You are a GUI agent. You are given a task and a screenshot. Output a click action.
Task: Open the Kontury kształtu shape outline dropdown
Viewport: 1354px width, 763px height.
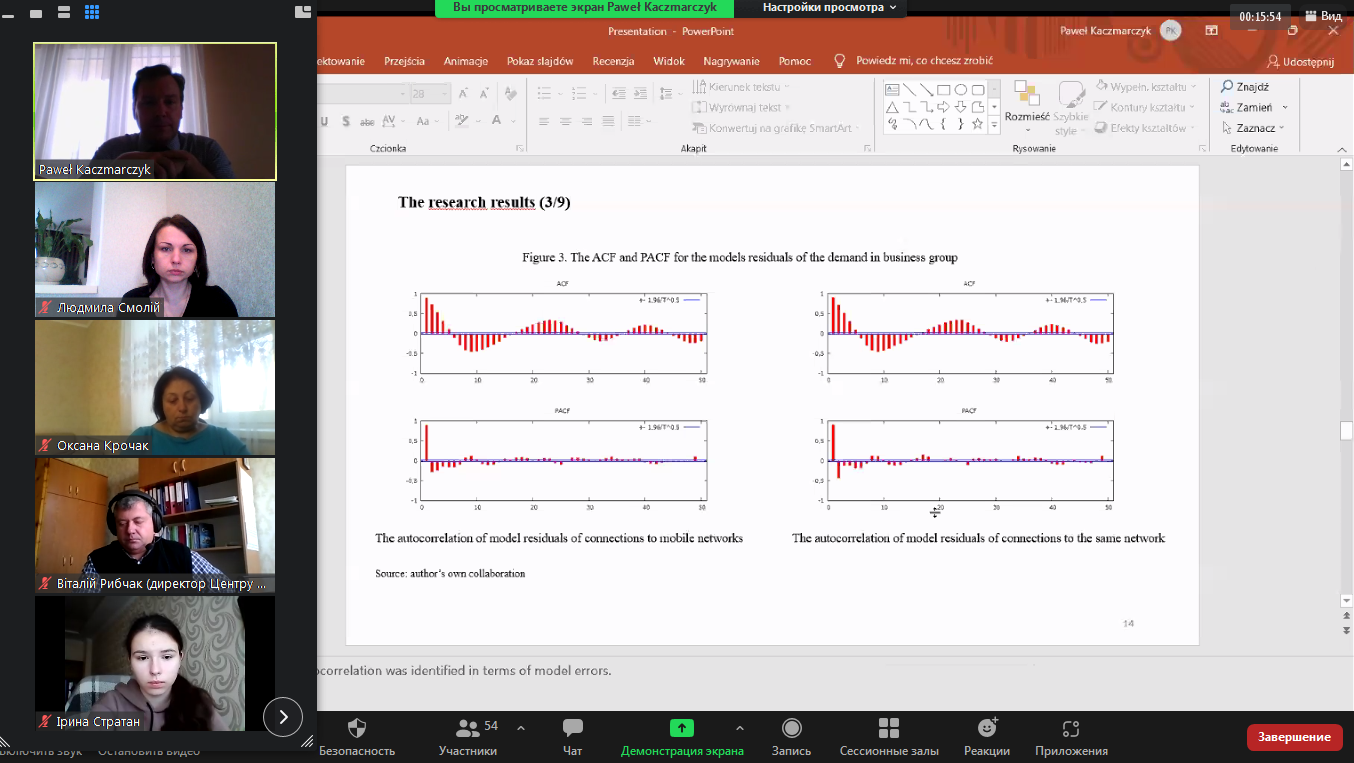(1146, 107)
